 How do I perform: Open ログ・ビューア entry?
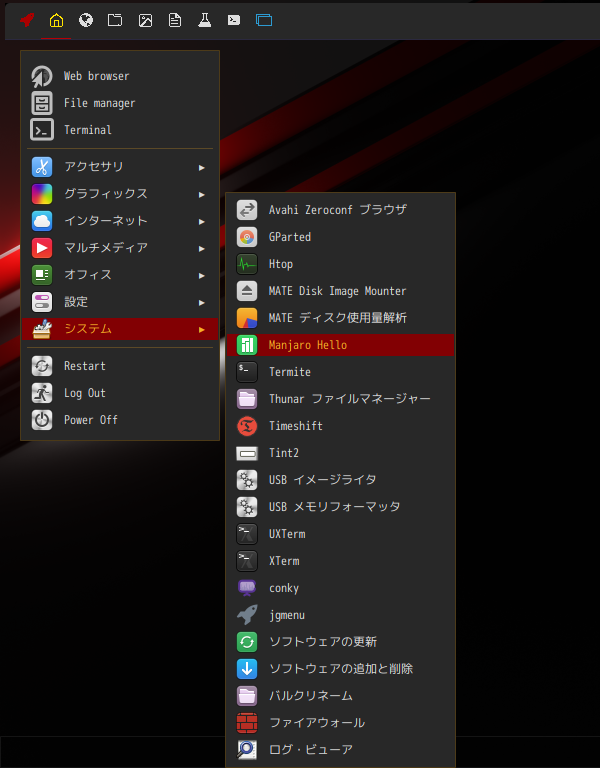tap(341, 749)
